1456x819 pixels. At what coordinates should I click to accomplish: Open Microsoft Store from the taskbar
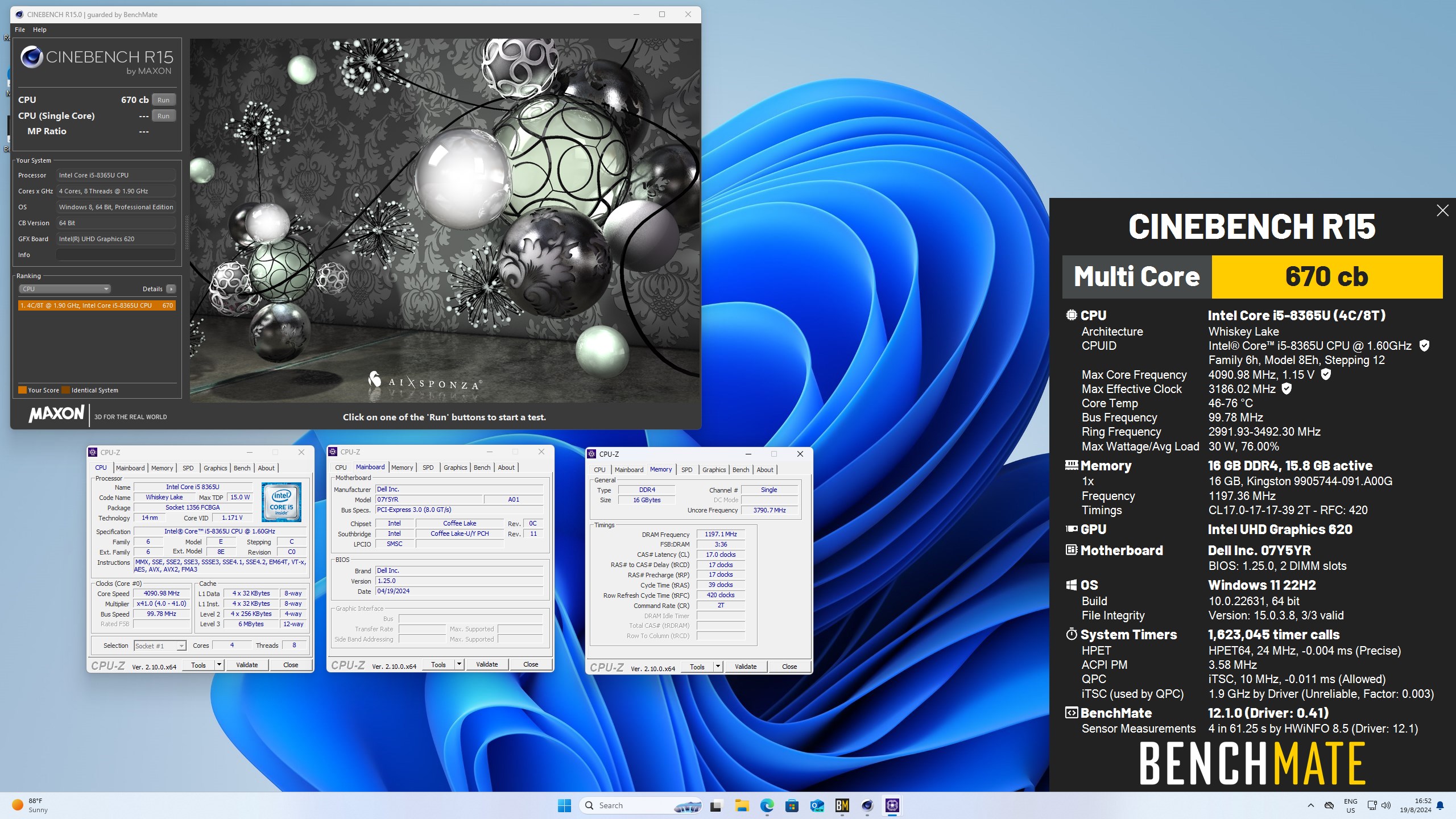coord(792,805)
